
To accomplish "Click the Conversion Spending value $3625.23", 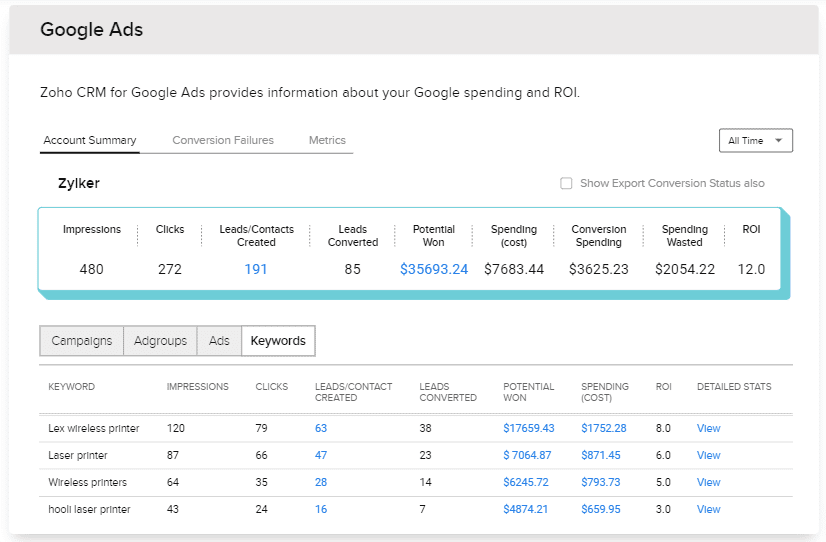I will pyautogui.click(x=598, y=269).
